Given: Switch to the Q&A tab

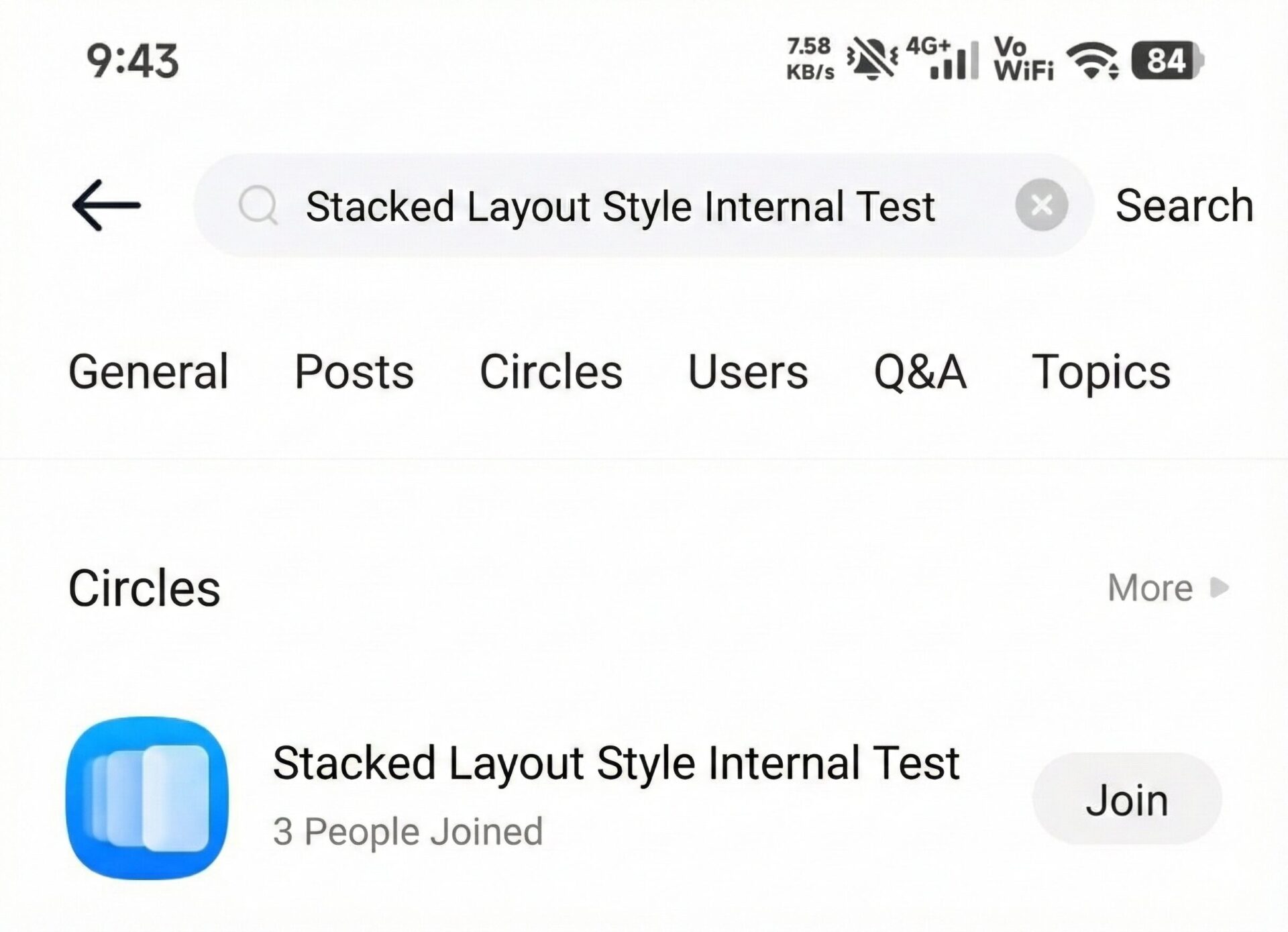Looking at the screenshot, I should tap(920, 372).
